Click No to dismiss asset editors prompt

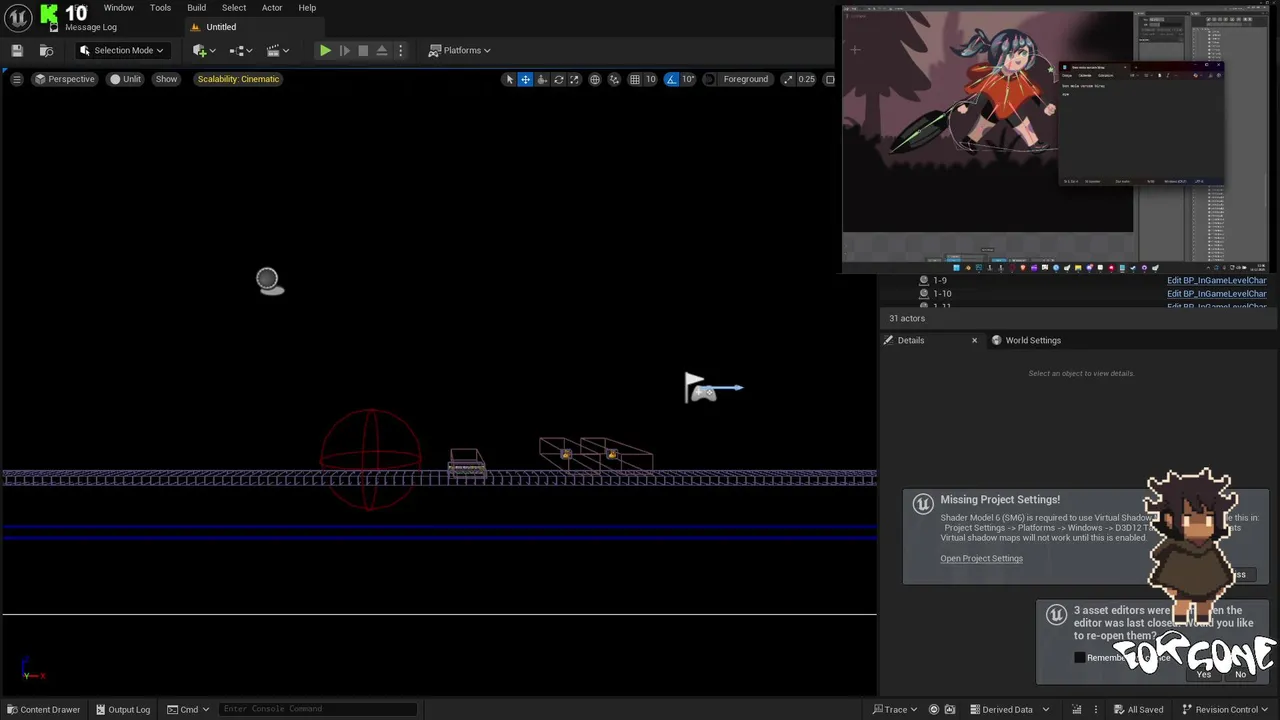point(1240,674)
